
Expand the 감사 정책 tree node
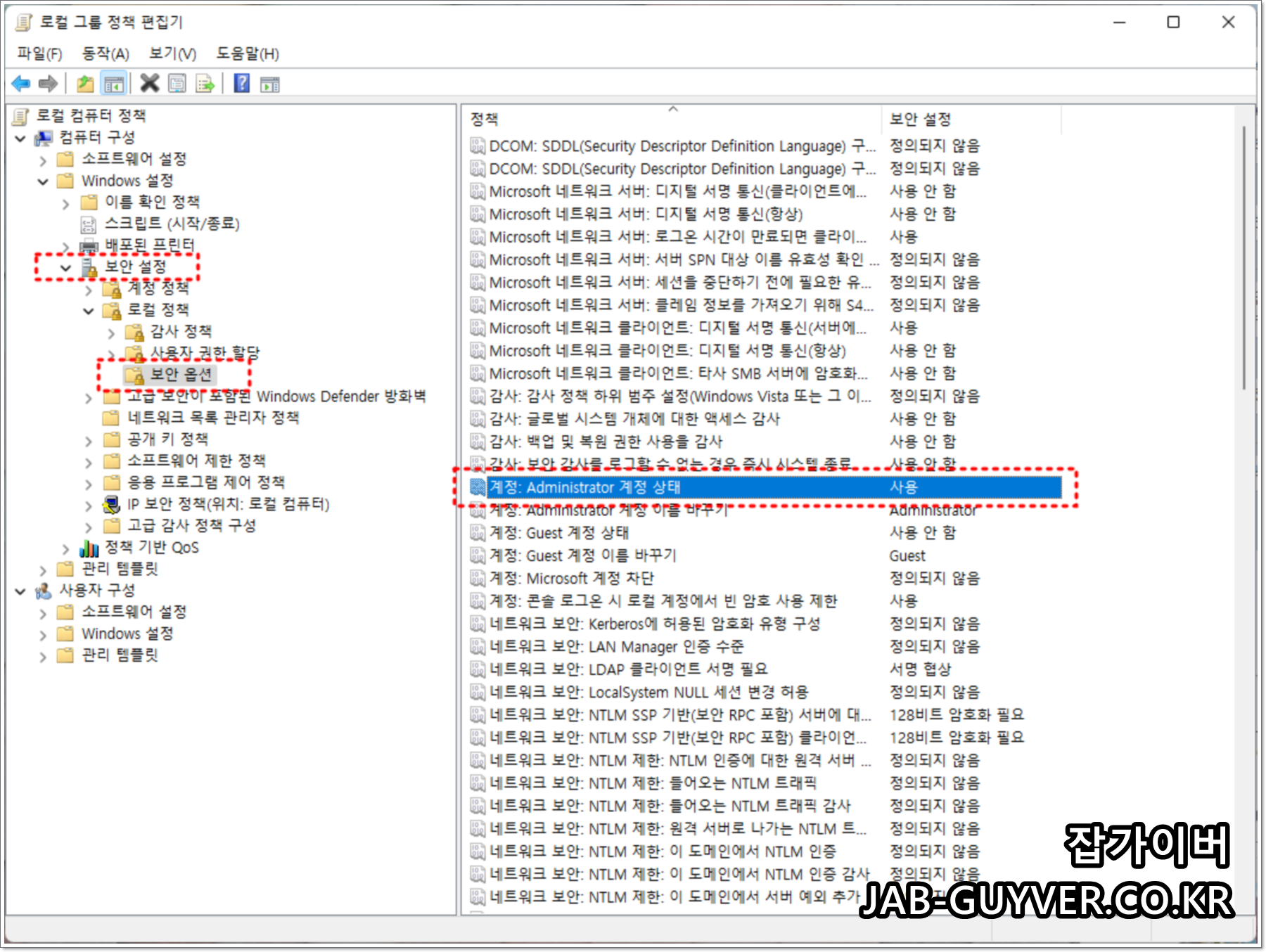pos(111,333)
